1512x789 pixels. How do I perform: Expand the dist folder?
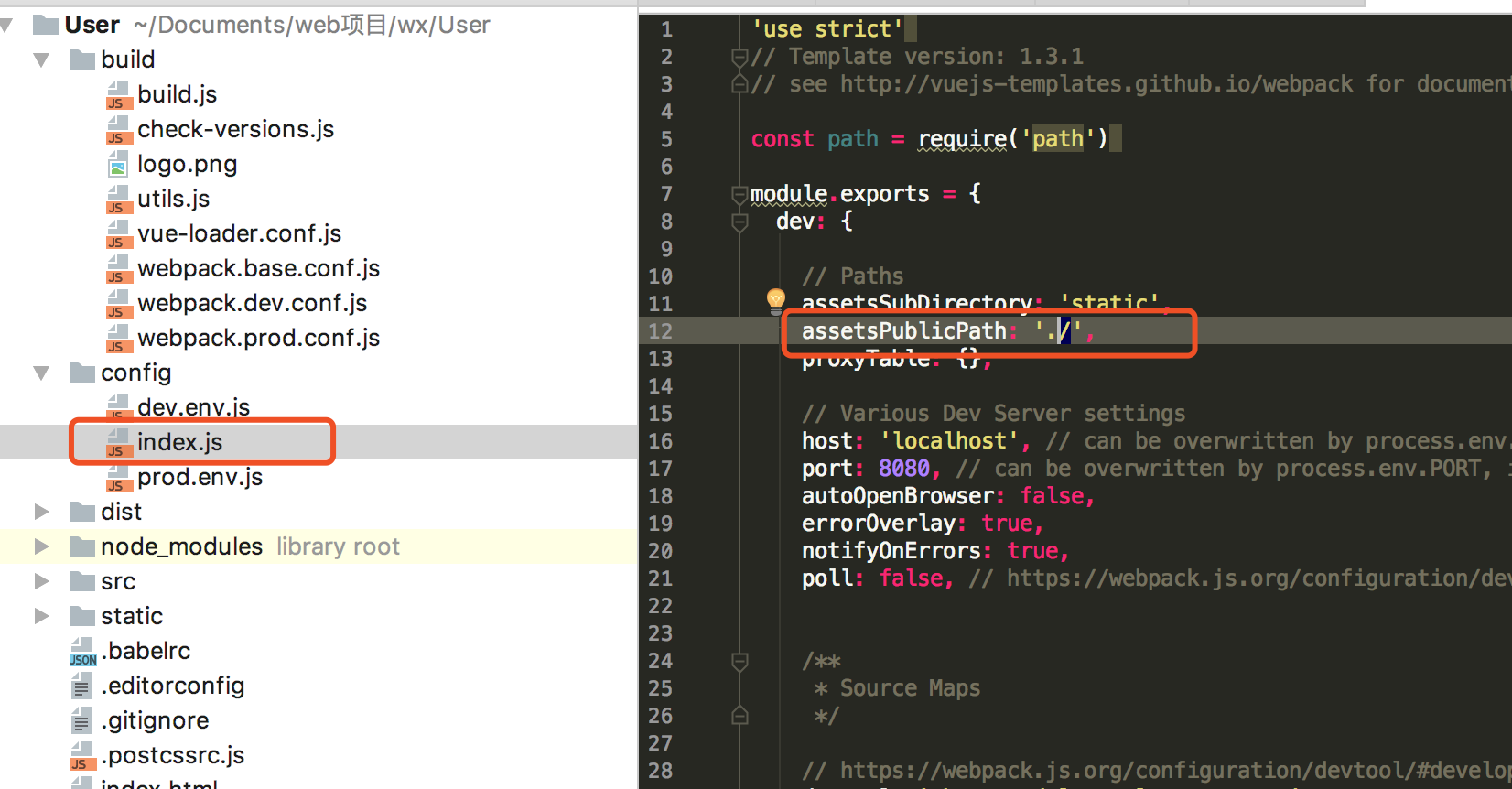point(41,512)
